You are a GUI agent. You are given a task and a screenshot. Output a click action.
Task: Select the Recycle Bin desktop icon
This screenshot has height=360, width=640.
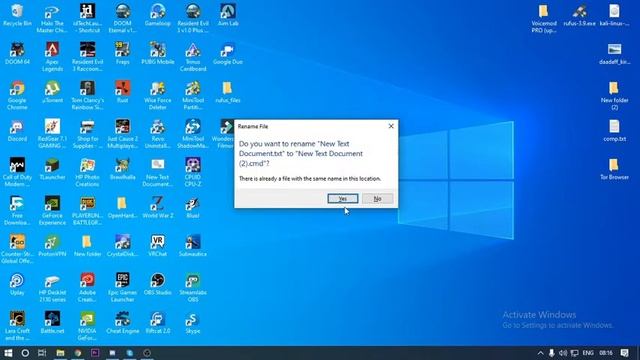pos(17,16)
